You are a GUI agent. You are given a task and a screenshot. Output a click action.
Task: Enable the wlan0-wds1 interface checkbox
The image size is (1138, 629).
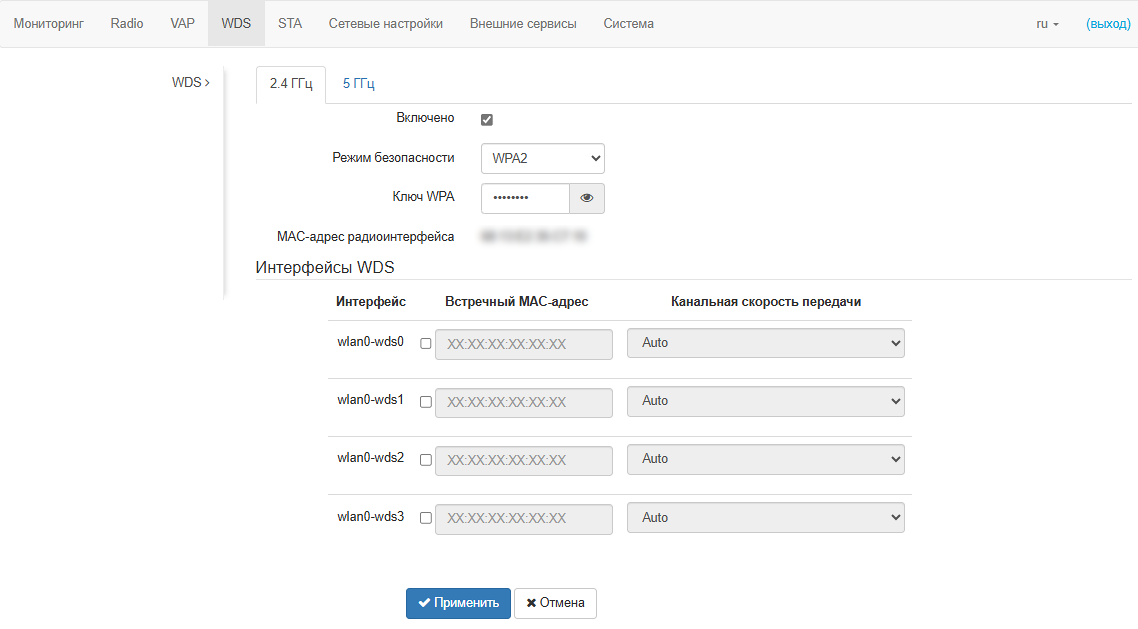(x=426, y=401)
